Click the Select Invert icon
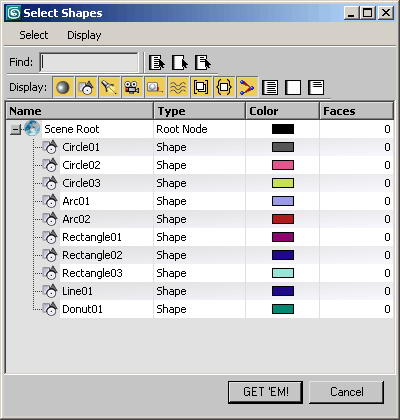This screenshot has height=420, width=400. [203, 62]
